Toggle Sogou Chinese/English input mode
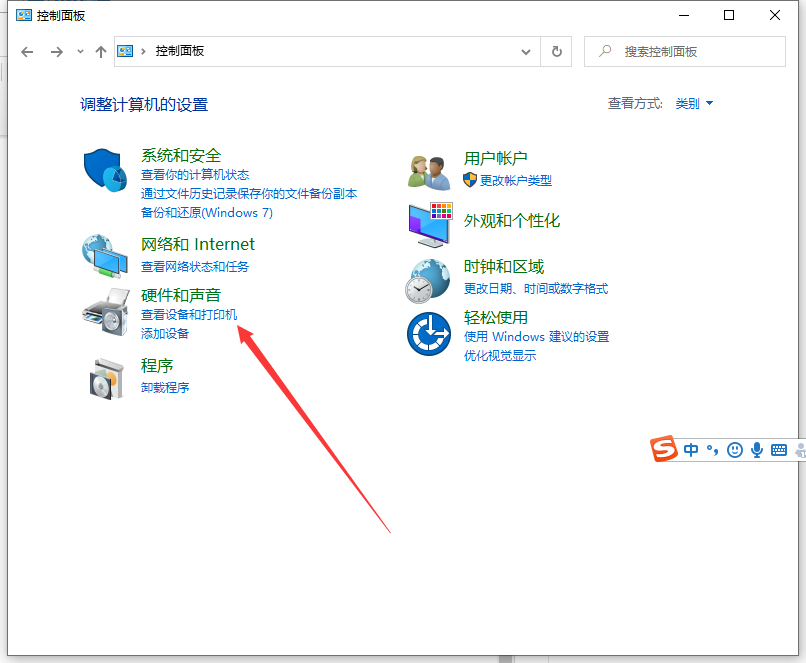 [691, 450]
